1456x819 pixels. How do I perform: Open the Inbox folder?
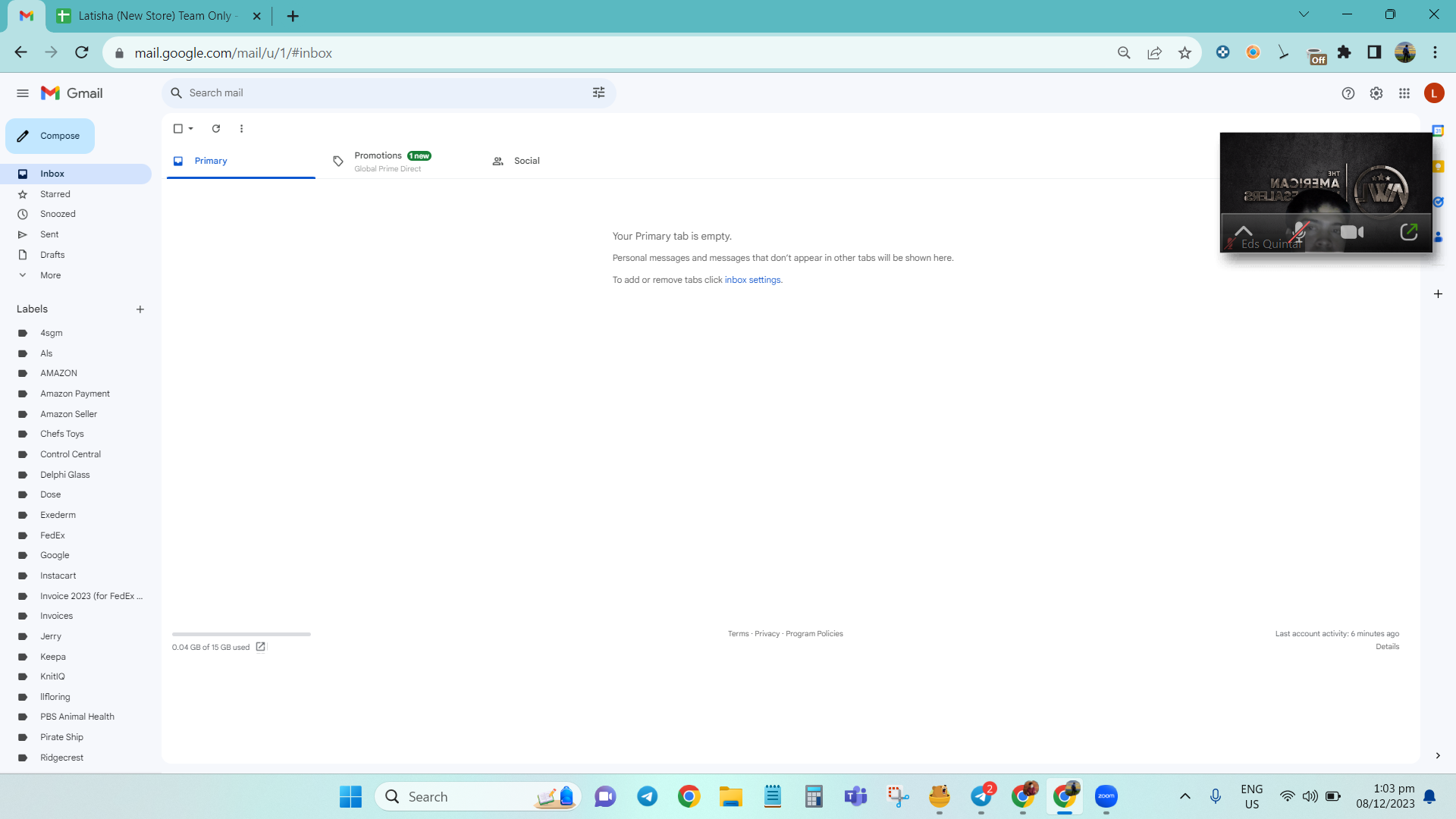(76, 174)
